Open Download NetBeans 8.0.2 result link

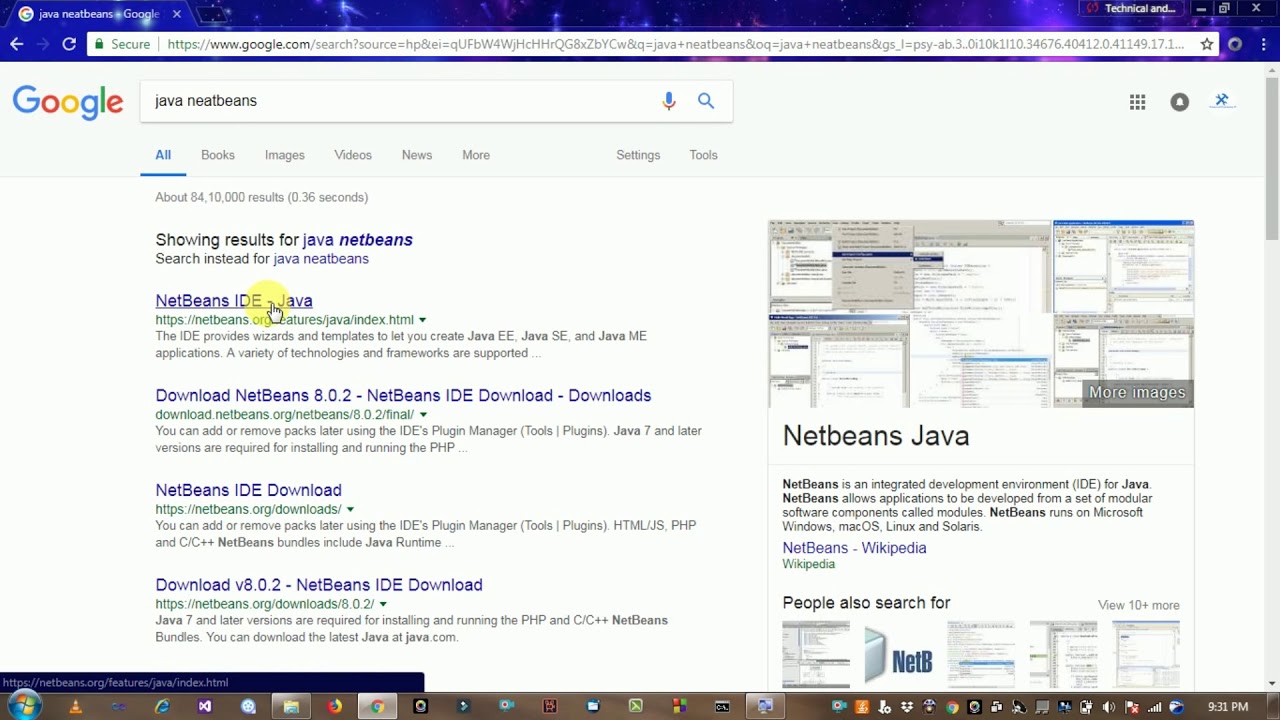[403, 396]
